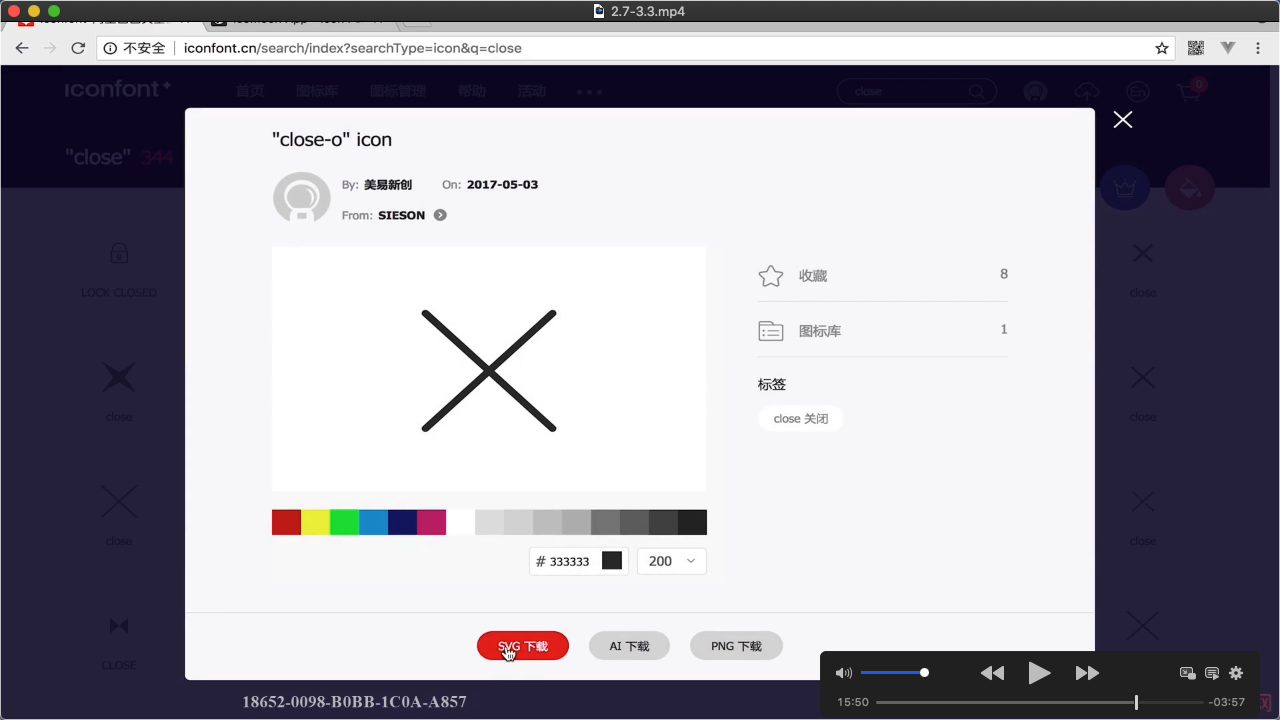
Task: Open the player subtitles or chapters icon
Action: [x=1212, y=673]
